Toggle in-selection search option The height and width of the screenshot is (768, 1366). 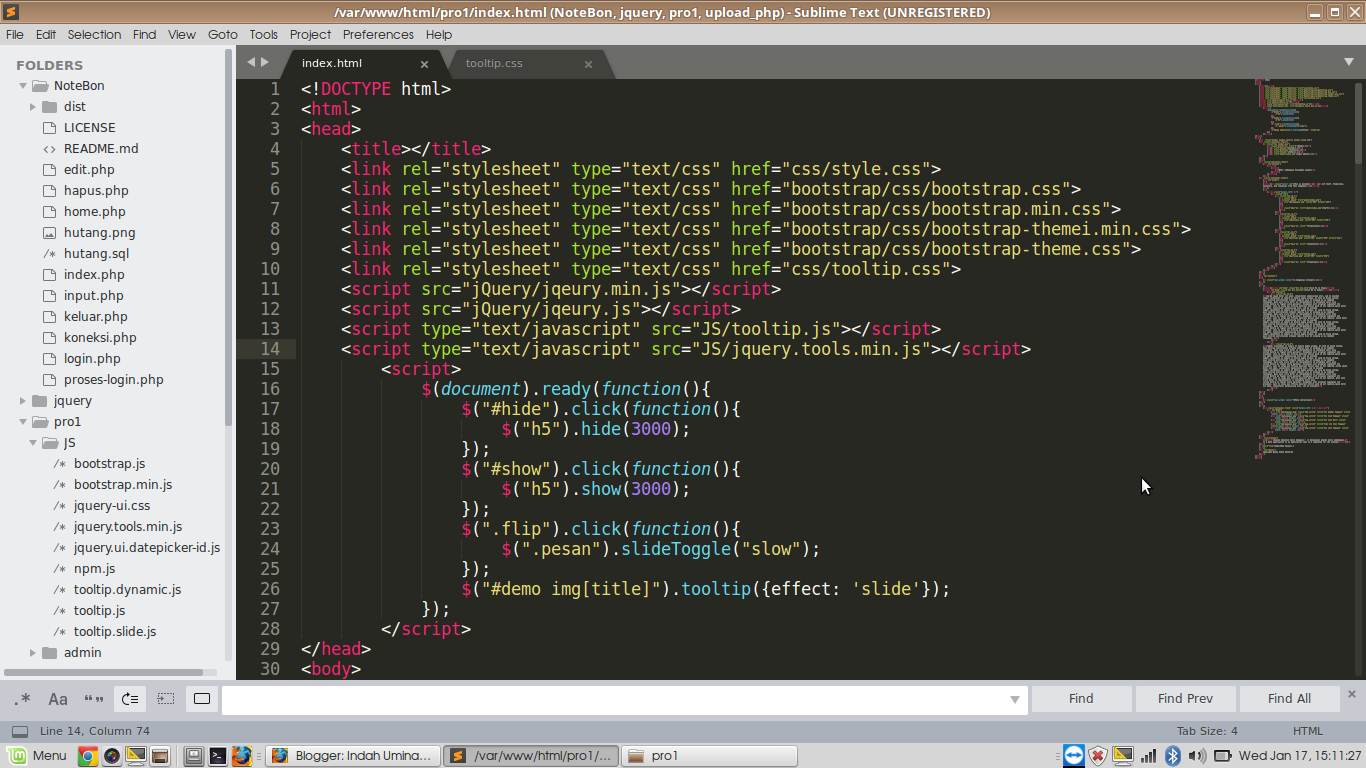point(166,699)
